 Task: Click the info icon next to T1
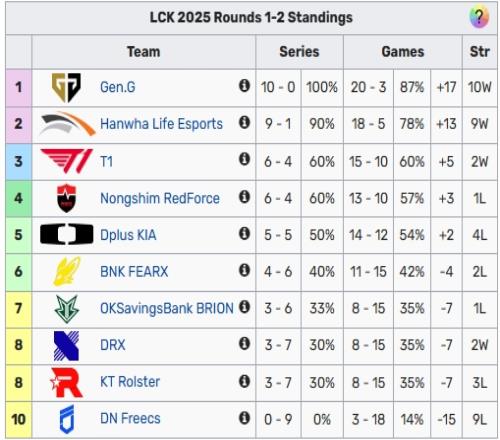point(244,159)
